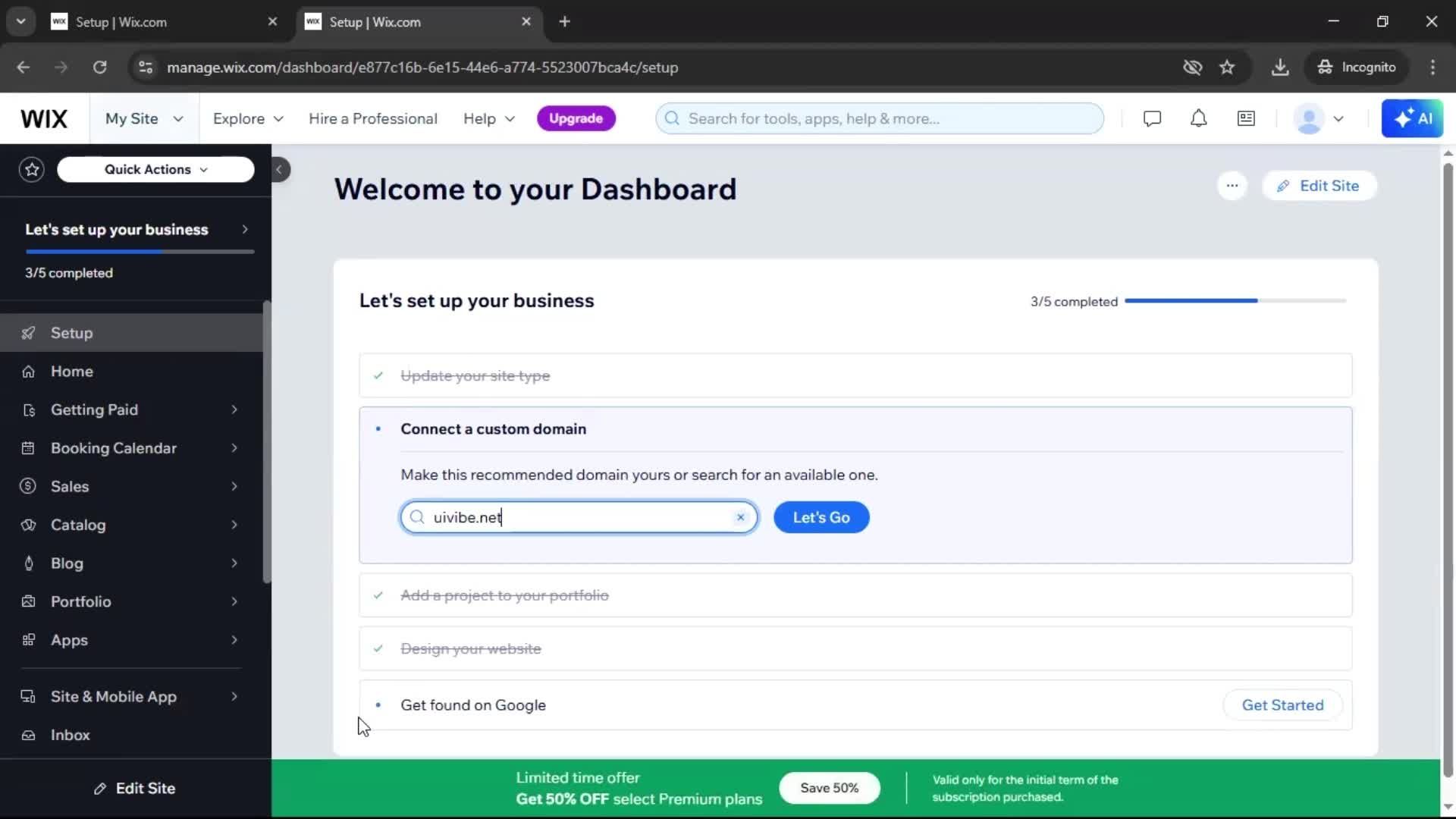Click the tracking protection eye icon

(x=1192, y=67)
